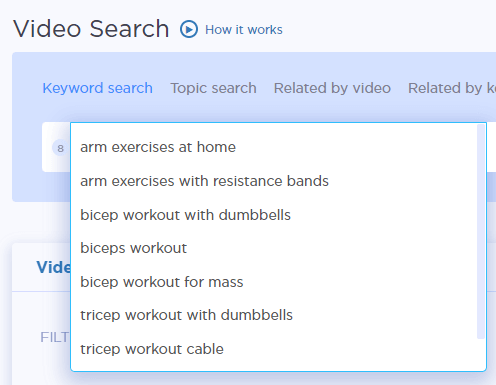Select the partially visible Related by keyword tab

452,88
